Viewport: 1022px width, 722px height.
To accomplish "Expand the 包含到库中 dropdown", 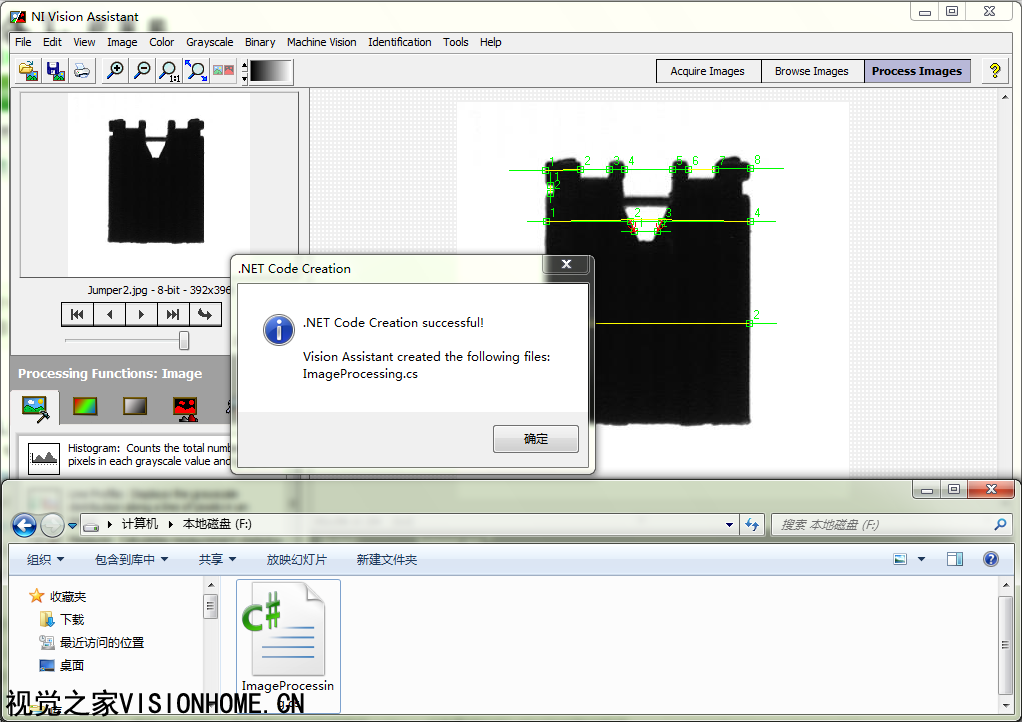I will point(132,560).
